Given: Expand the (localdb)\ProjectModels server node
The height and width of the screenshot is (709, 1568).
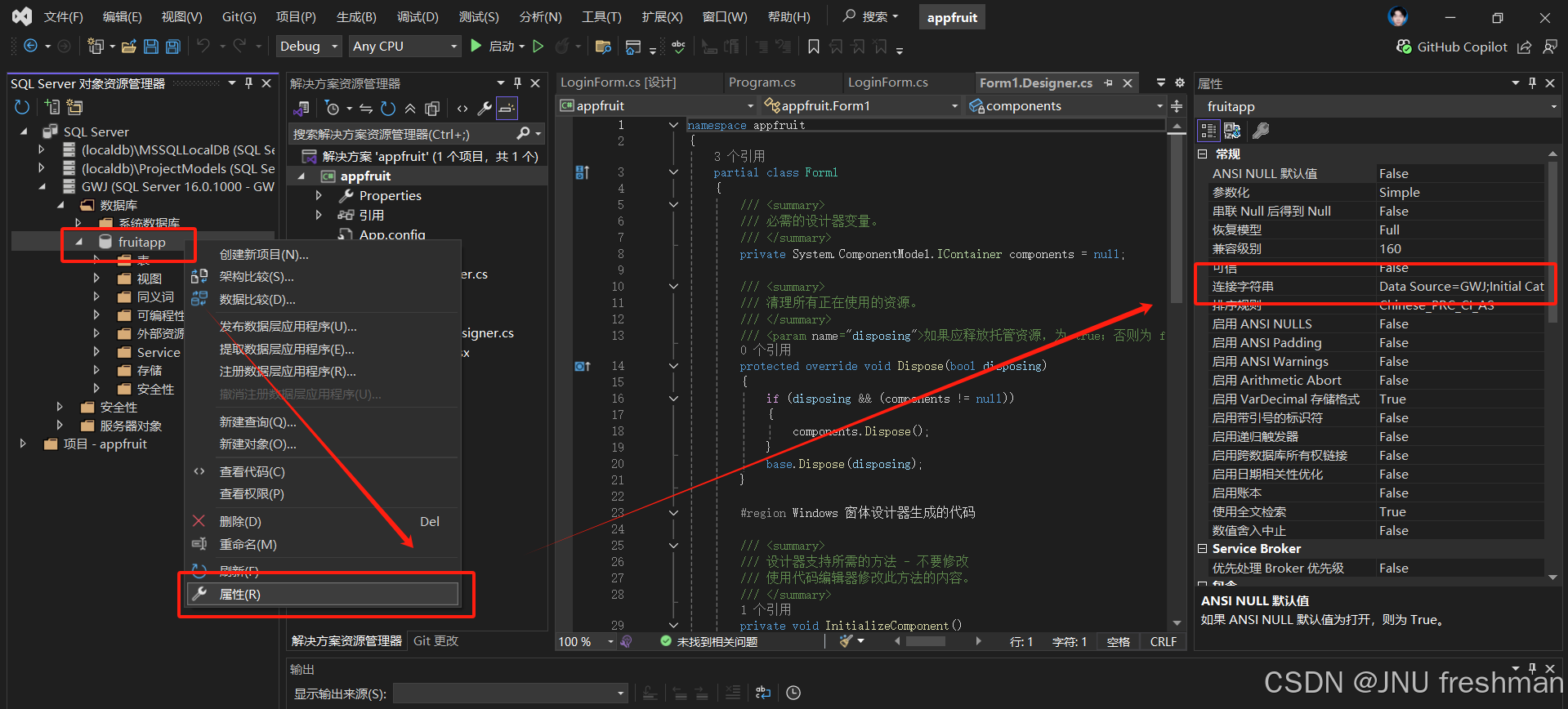Looking at the screenshot, I should (x=42, y=168).
